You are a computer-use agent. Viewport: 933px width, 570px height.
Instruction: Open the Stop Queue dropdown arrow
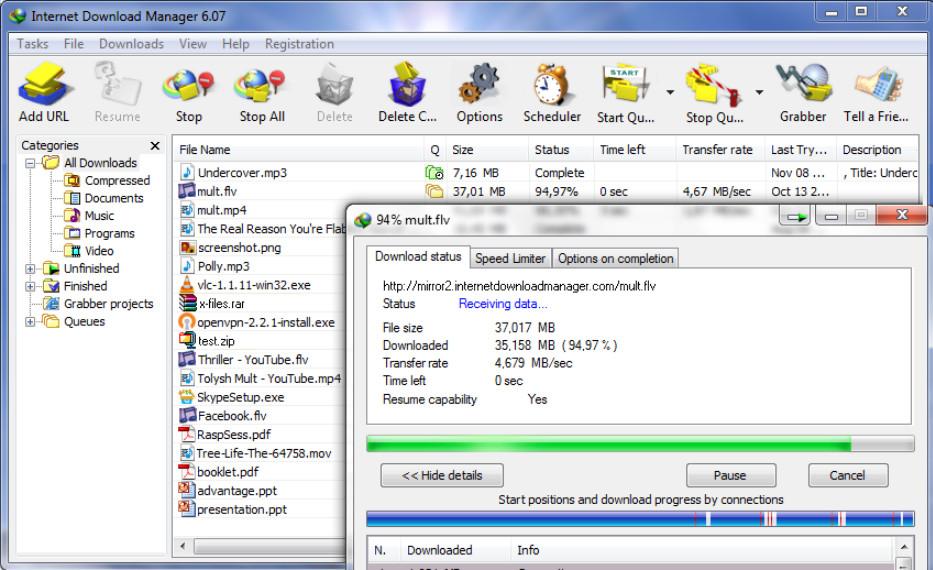coord(759,93)
